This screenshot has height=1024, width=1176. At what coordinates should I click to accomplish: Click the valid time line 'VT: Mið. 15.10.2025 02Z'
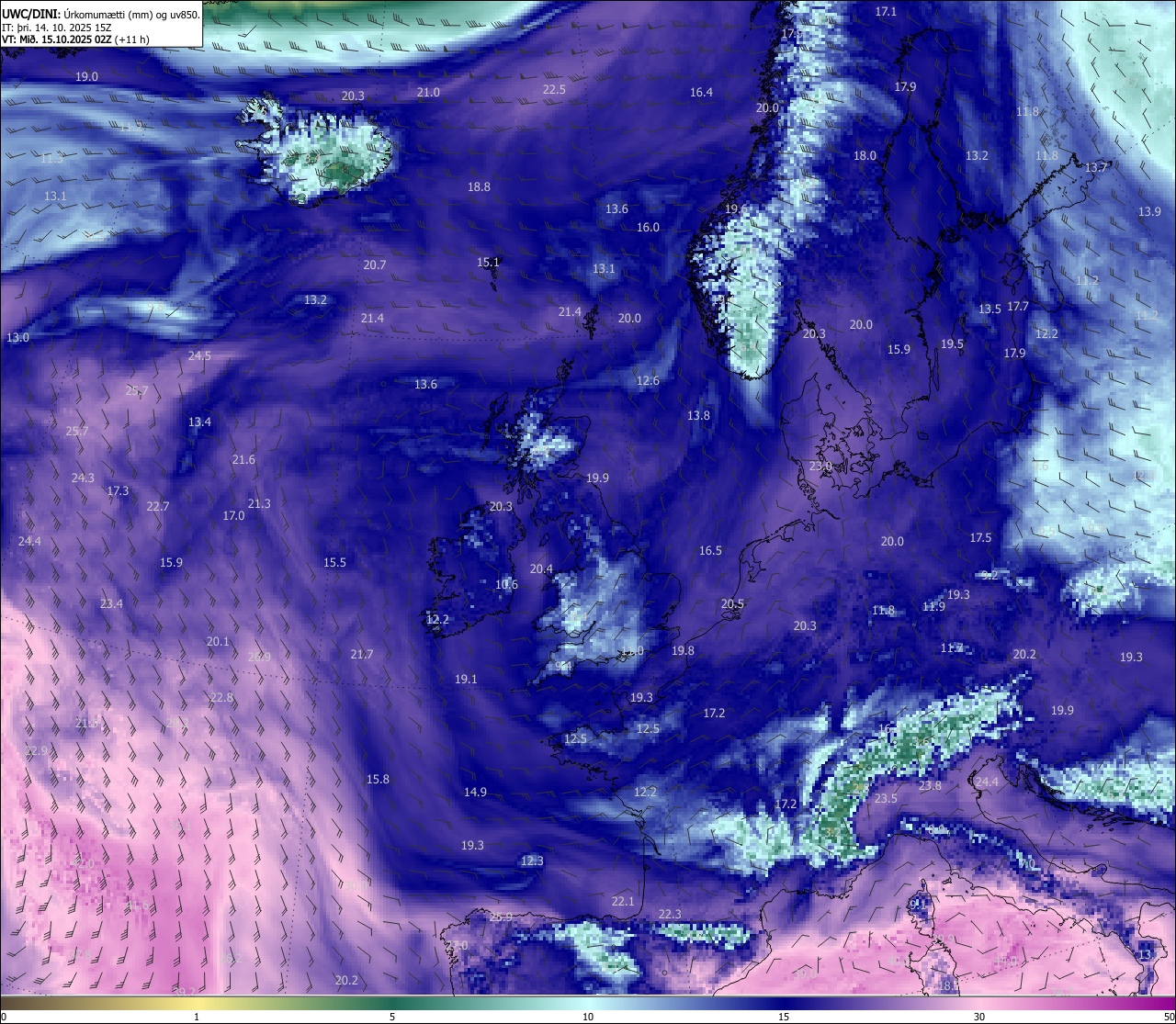point(57,39)
